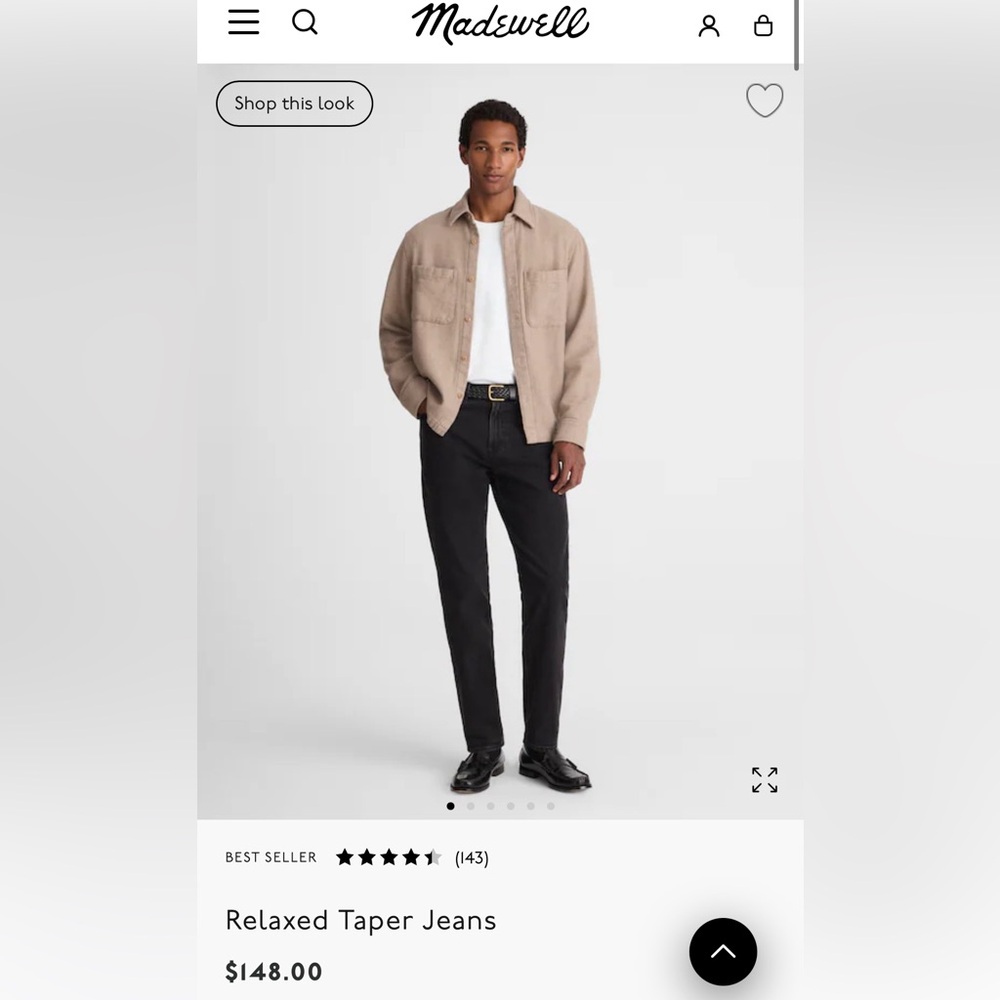Open the search magnifier icon
1000x1000 pixels.
click(305, 22)
